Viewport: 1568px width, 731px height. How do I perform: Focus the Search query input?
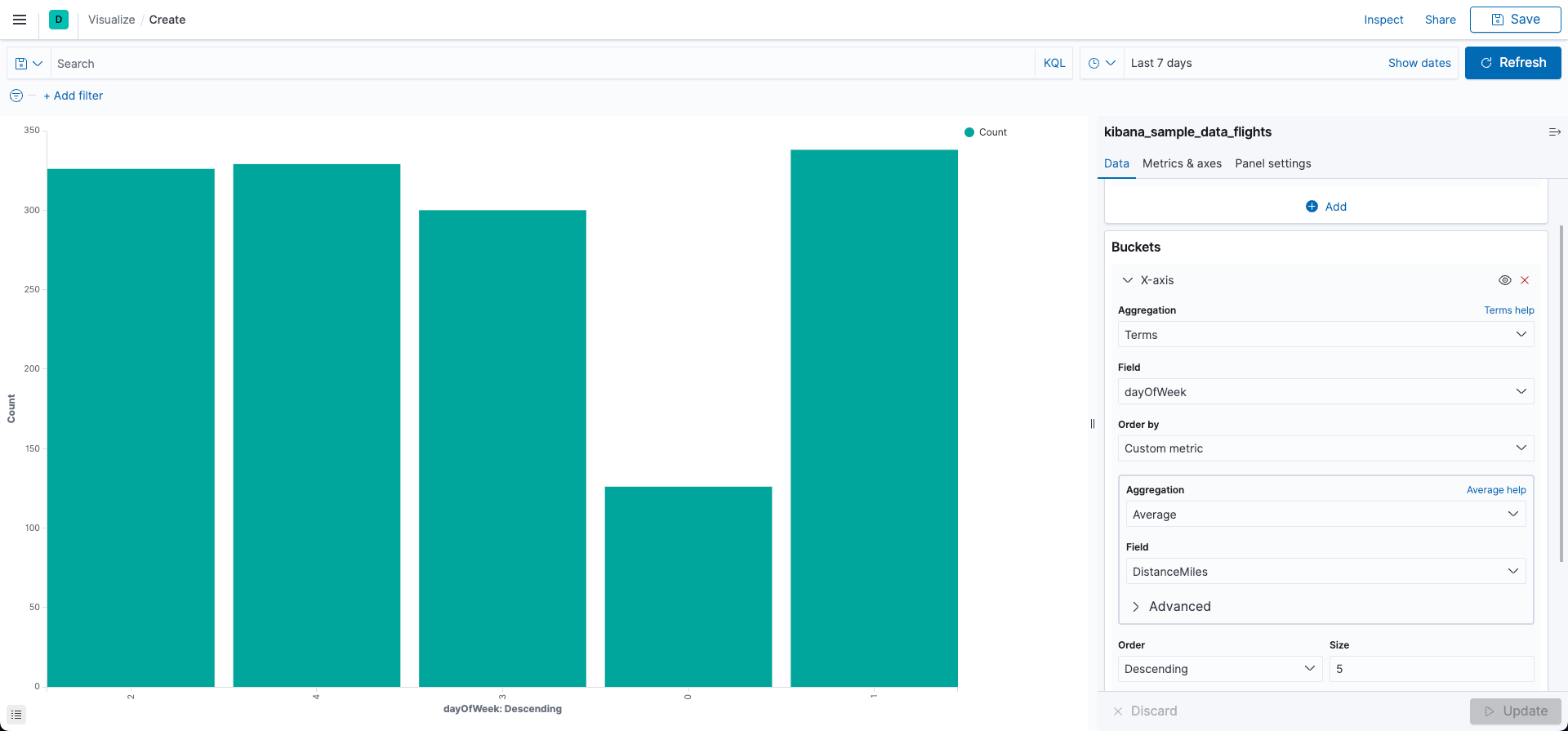point(543,63)
